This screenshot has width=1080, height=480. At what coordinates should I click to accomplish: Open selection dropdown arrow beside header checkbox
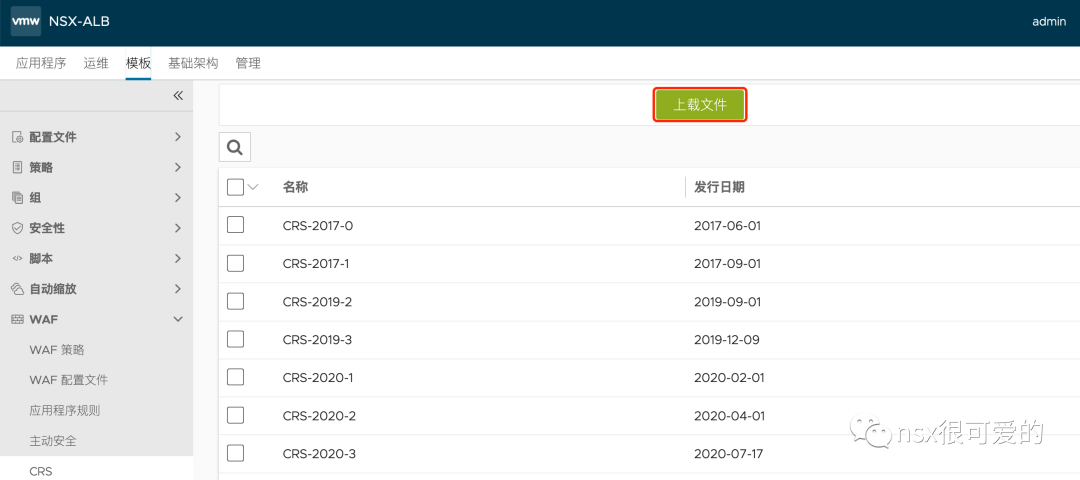252,187
